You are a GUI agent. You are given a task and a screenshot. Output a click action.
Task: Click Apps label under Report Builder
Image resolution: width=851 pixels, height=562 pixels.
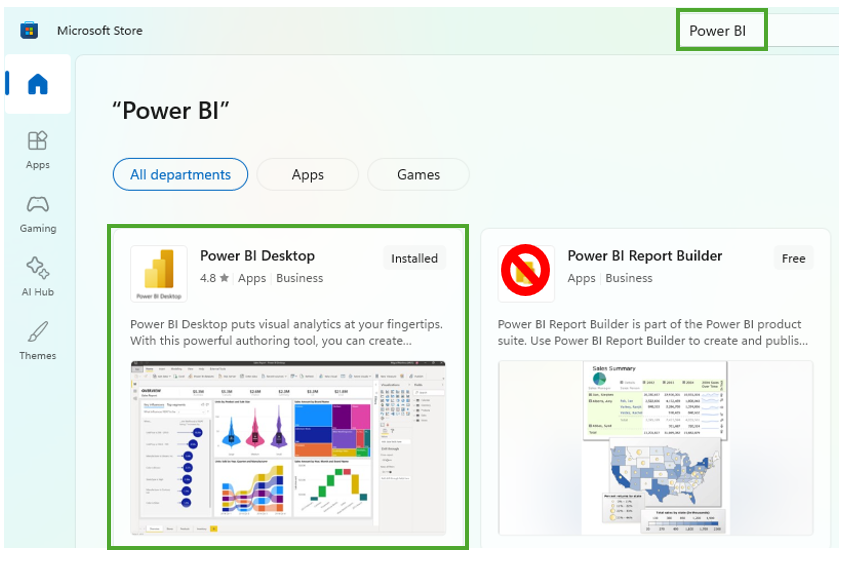pyautogui.click(x=581, y=279)
